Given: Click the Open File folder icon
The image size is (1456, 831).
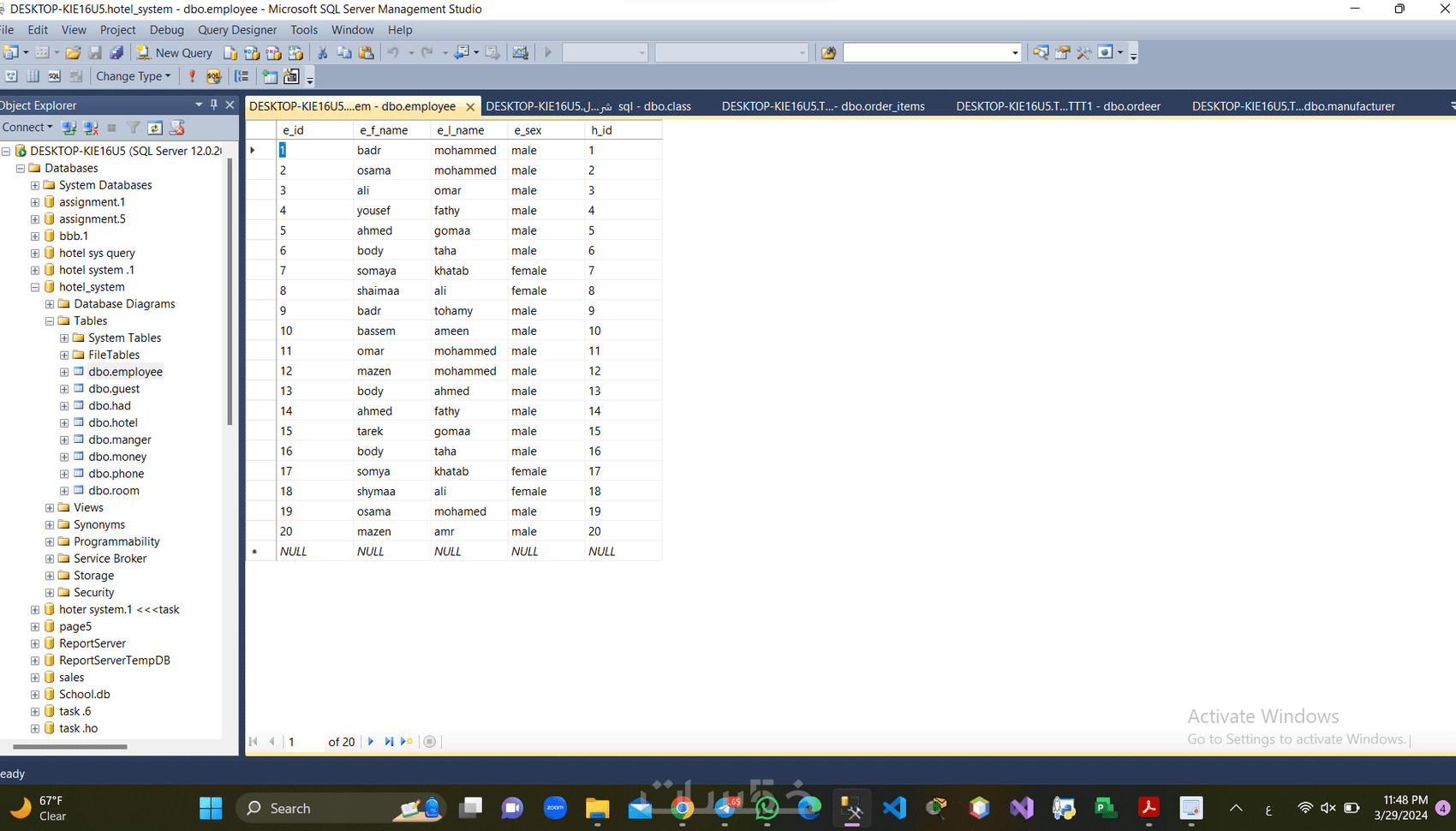Looking at the screenshot, I should [74, 53].
